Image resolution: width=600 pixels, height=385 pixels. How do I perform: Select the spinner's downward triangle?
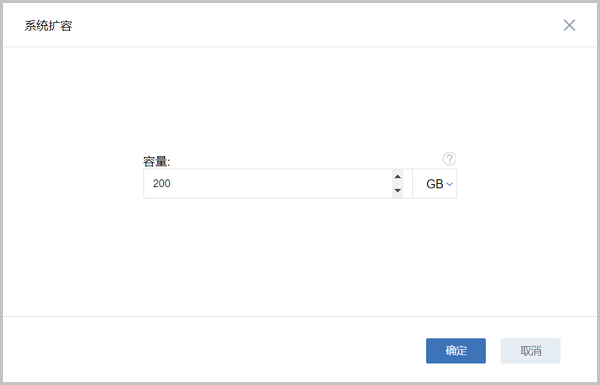coord(398,191)
